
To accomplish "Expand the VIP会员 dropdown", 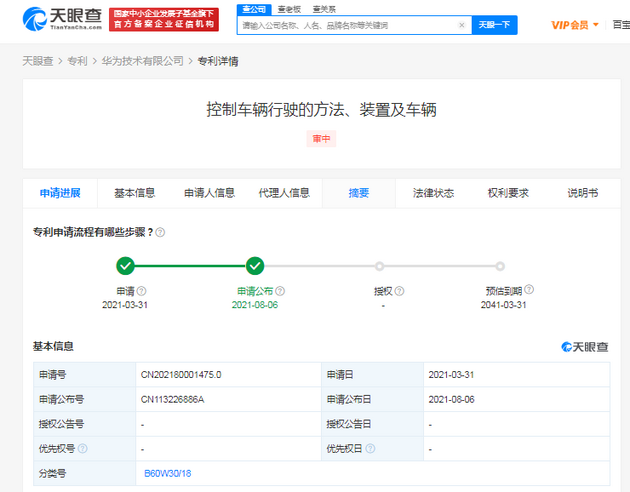I will click(x=575, y=25).
